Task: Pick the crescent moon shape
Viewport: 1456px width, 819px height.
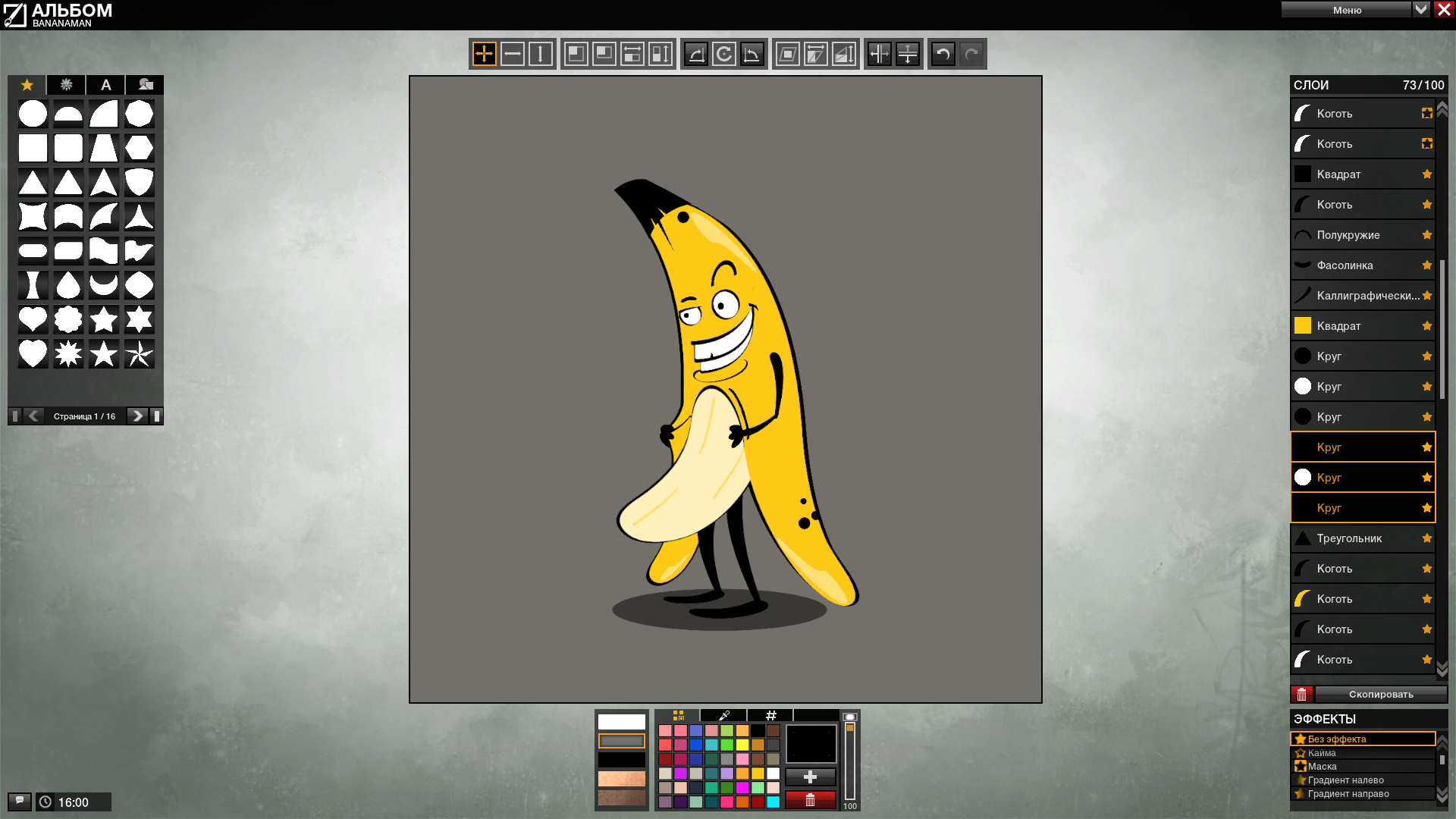Action: [103, 285]
